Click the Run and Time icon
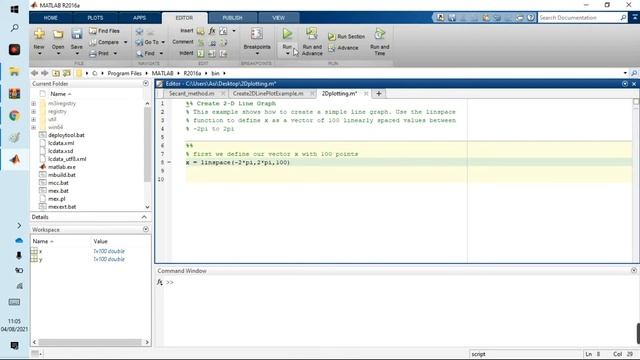Viewport: 640px width, 360px height. pyautogui.click(x=380, y=33)
